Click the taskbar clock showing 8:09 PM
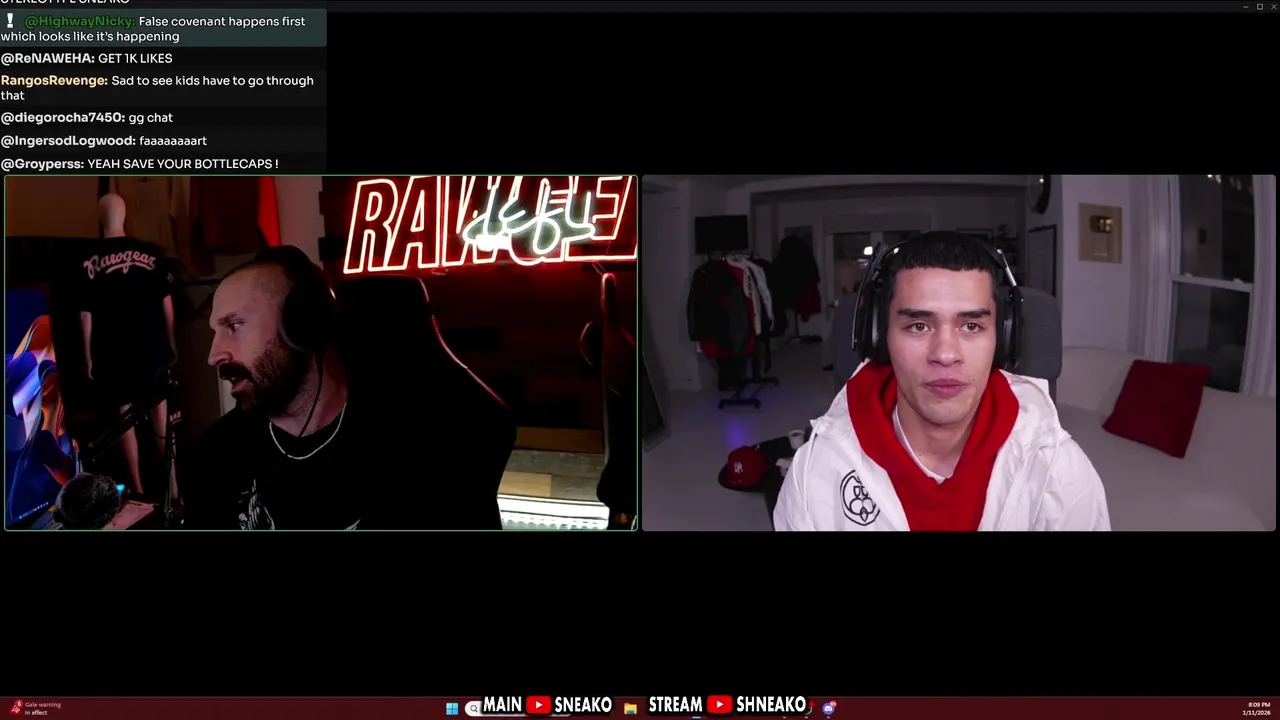Image resolution: width=1280 pixels, height=720 pixels. [x=1257, y=708]
